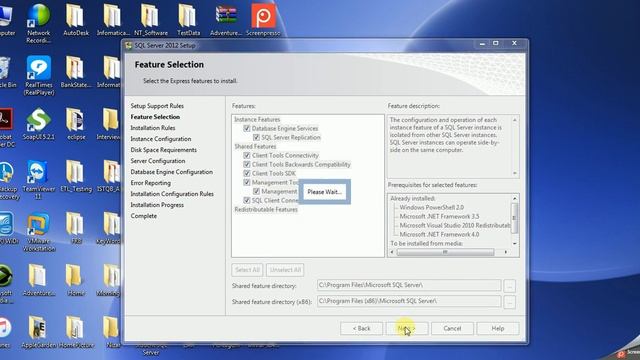
Task: Open the ETL_Testing desktop folder
Action: (76, 176)
